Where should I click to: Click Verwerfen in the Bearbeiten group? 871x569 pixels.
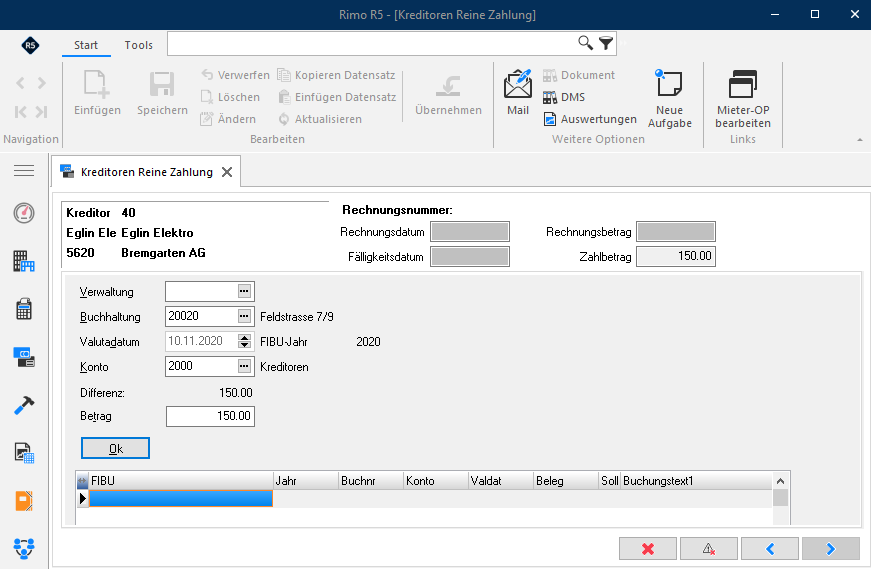click(236, 75)
